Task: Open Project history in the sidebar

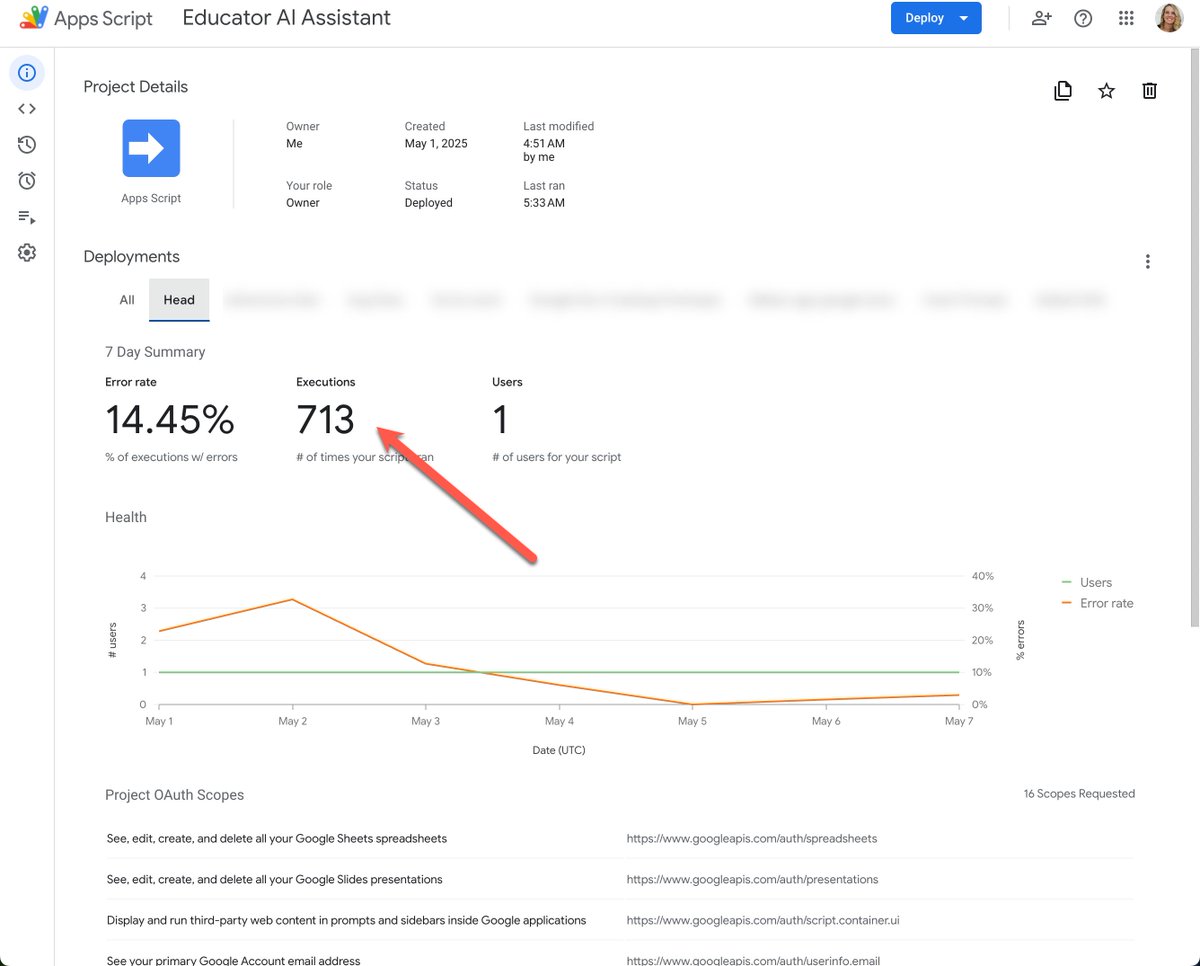Action: (27, 144)
